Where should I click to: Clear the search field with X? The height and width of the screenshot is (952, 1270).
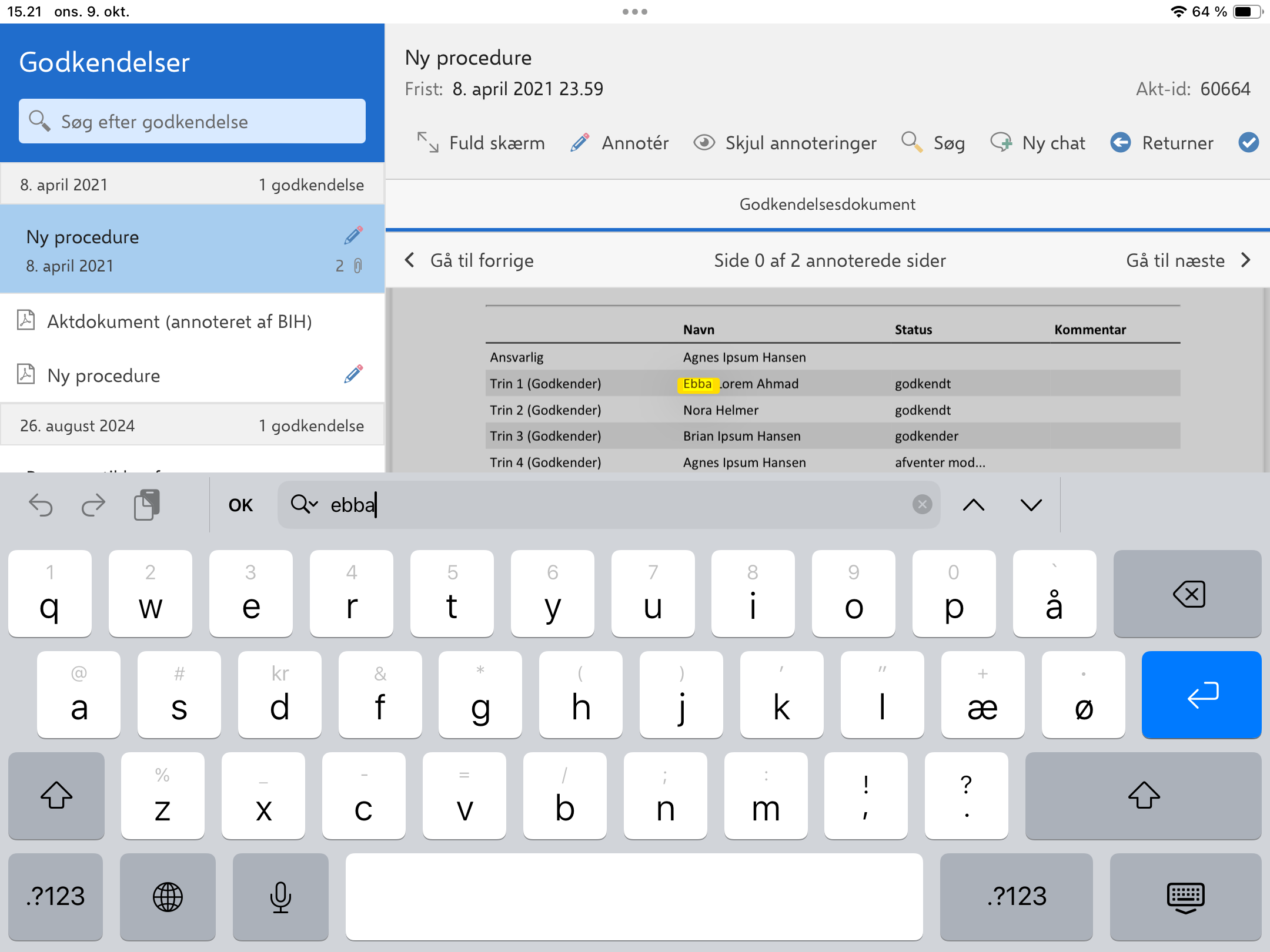[922, 504]
